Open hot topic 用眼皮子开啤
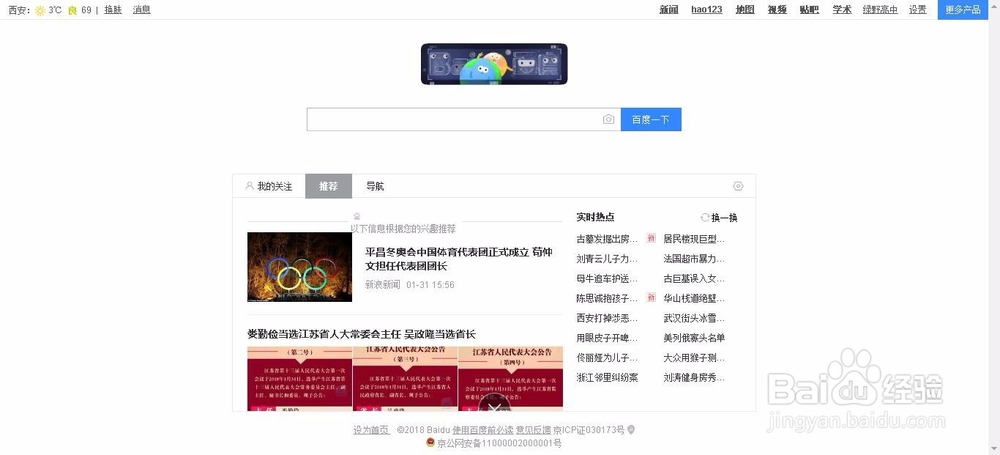This screenshot has width=1000, height=455. click(607, 338)
